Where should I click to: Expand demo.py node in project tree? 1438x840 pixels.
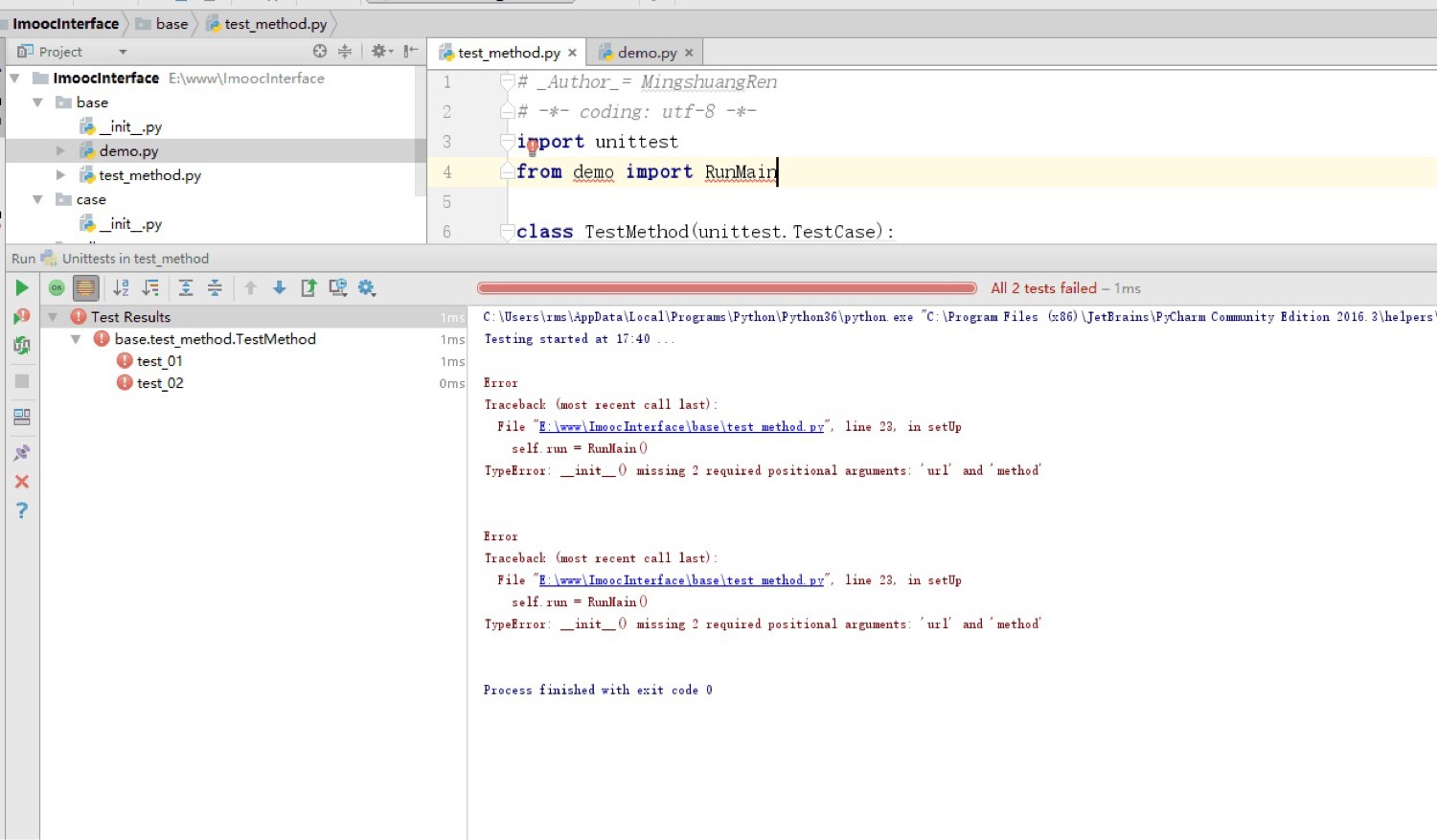click(60, 151)
